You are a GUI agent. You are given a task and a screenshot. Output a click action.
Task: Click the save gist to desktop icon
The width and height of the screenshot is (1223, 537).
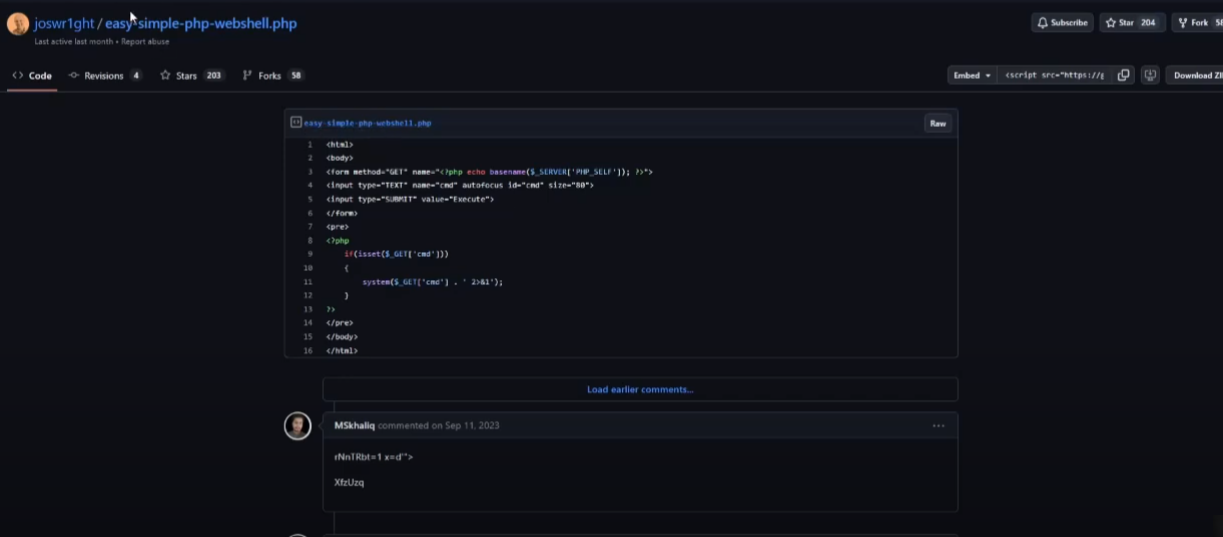coord(1150,76)
